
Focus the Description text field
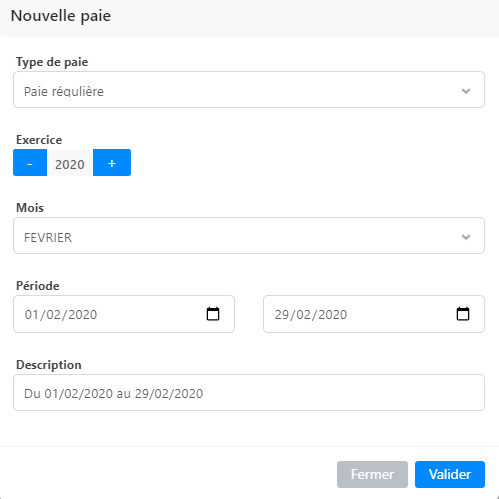[x=249, y=392]
